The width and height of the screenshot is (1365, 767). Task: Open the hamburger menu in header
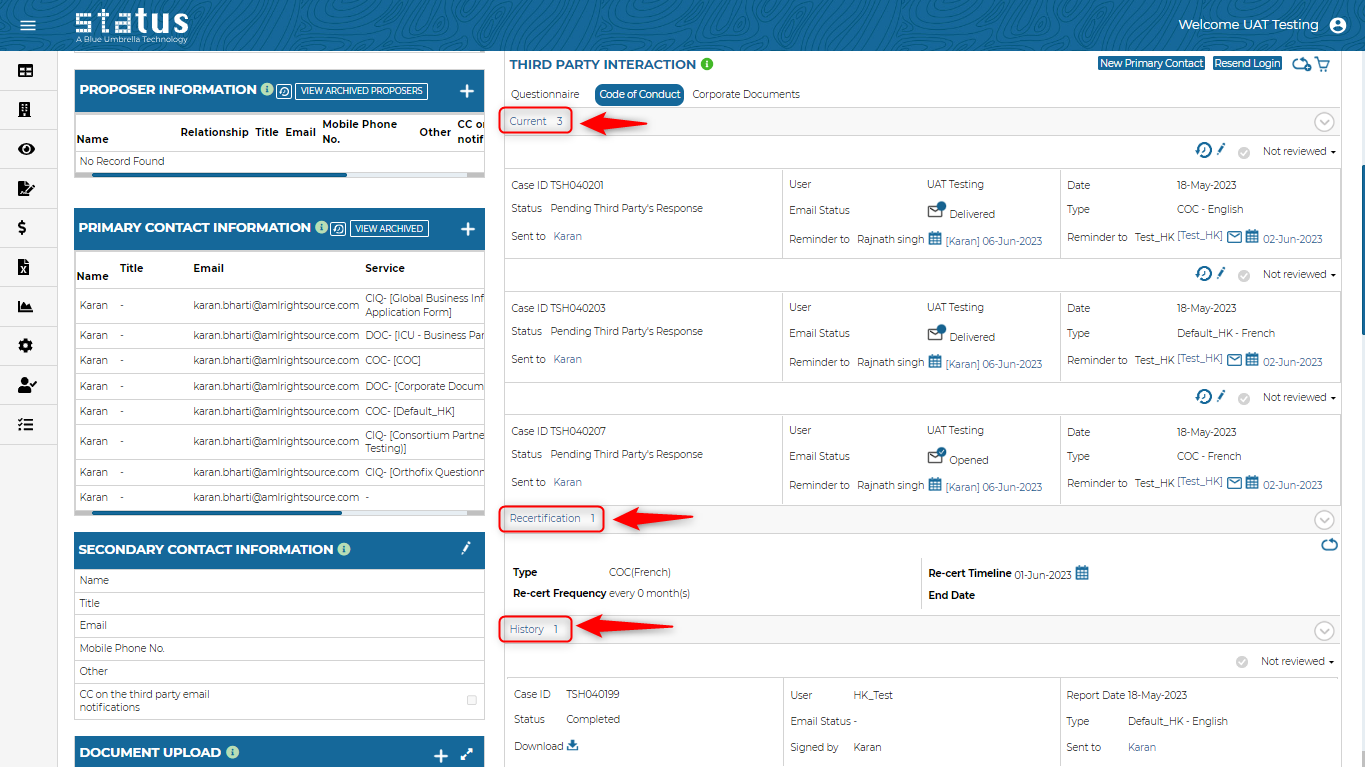point(28,25)
